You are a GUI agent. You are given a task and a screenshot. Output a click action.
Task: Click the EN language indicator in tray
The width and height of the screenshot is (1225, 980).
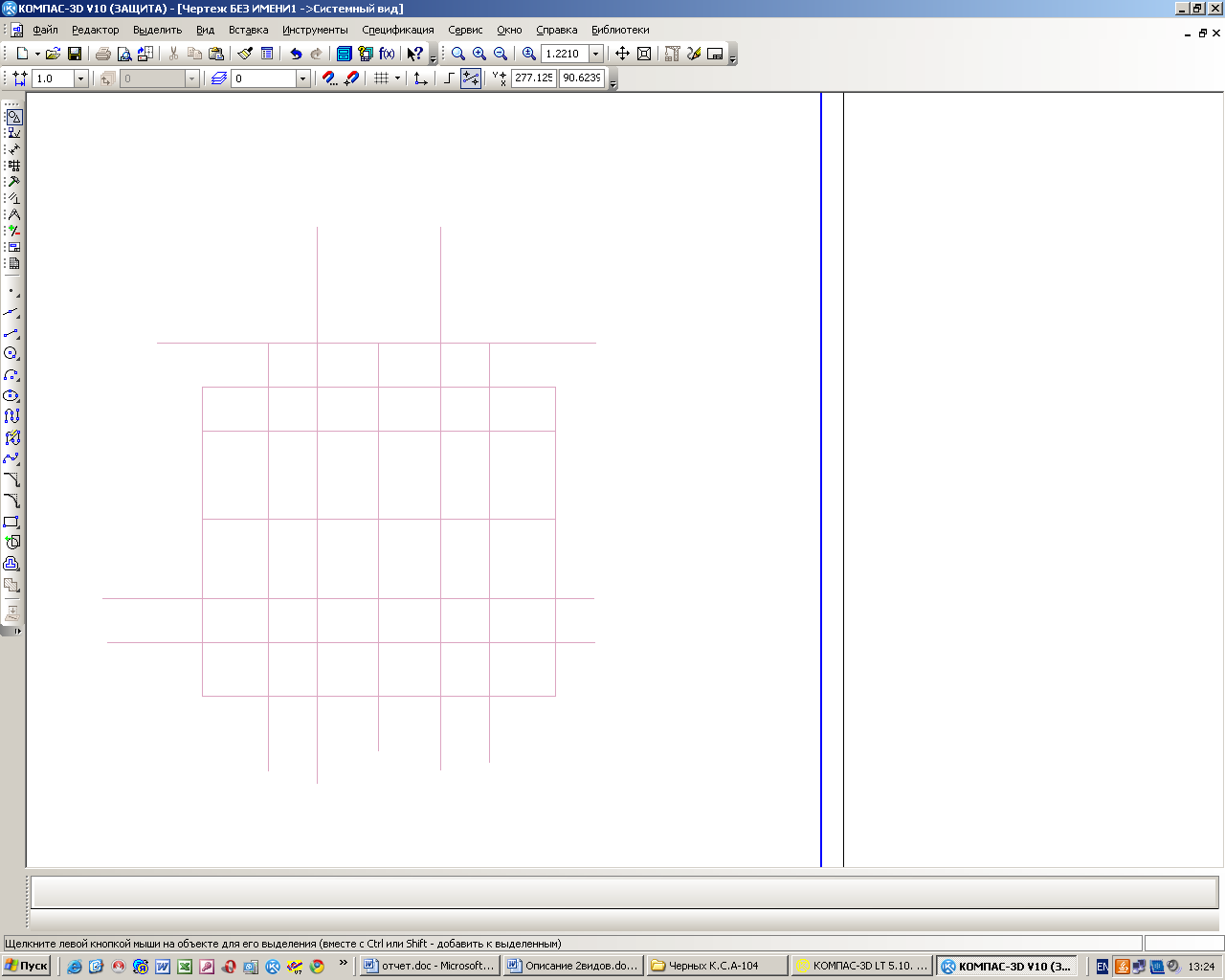click(1102, 967)
